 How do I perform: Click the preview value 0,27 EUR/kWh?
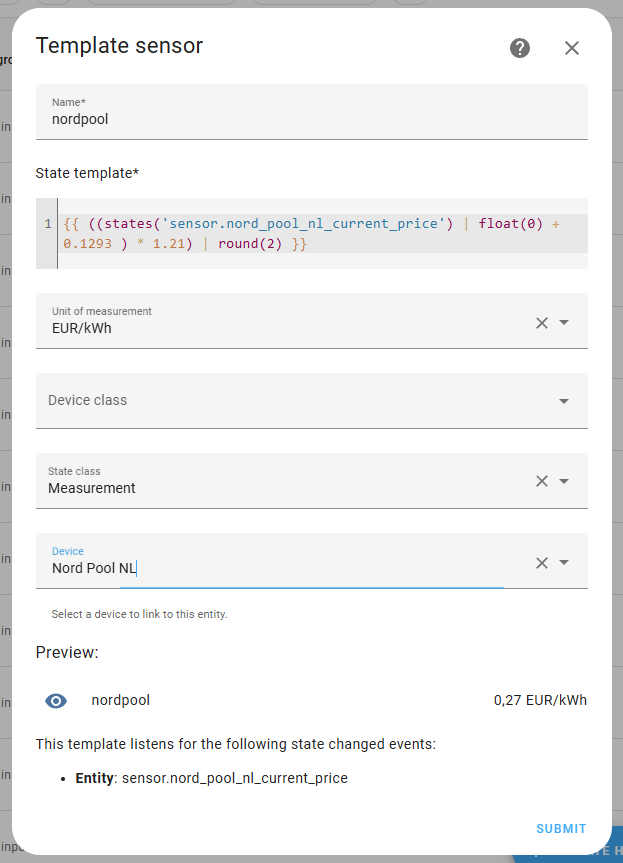pyautogui.click(x=540, y=700)
